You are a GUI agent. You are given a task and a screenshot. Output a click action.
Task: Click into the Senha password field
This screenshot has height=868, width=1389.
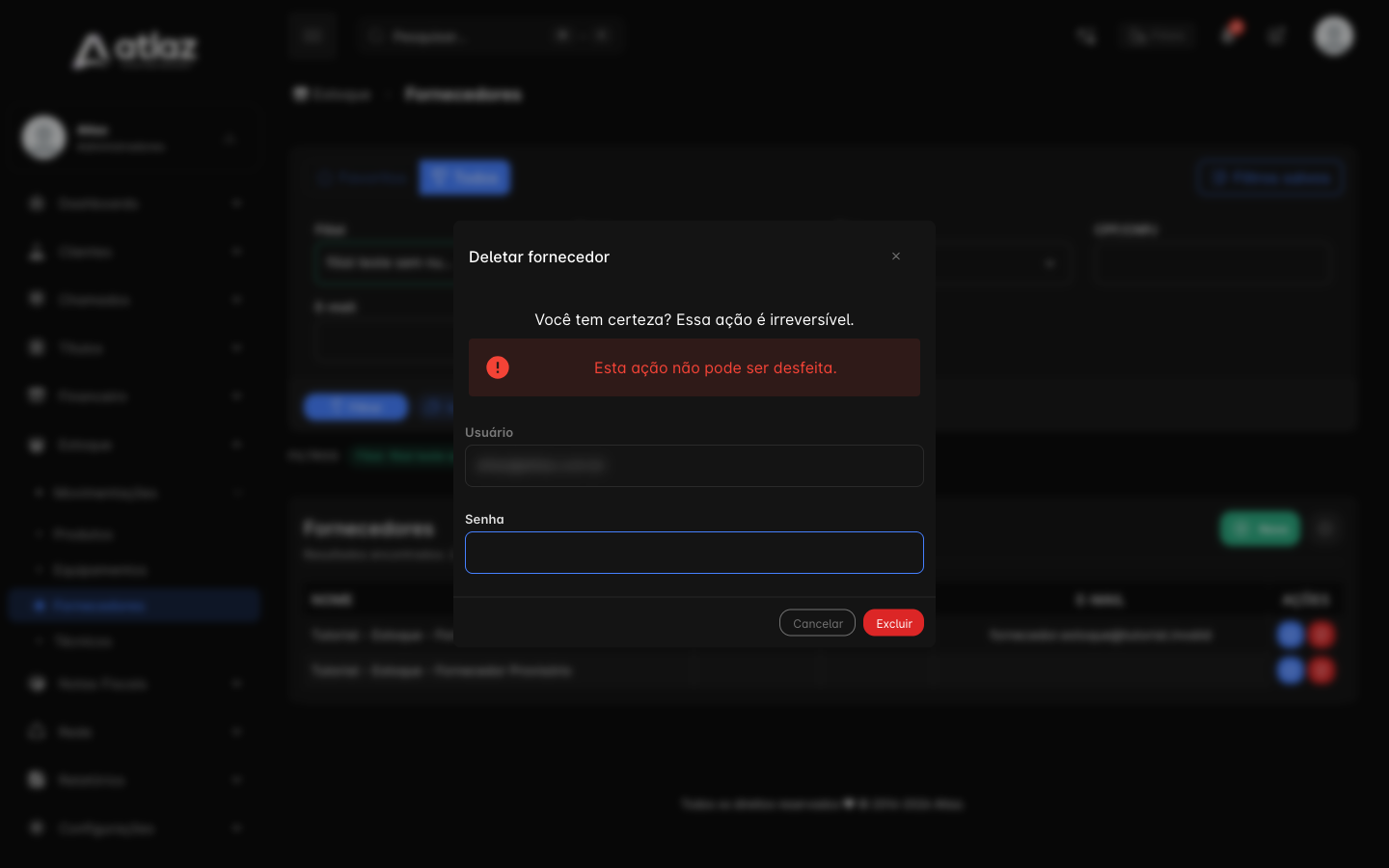click(694, 553)
